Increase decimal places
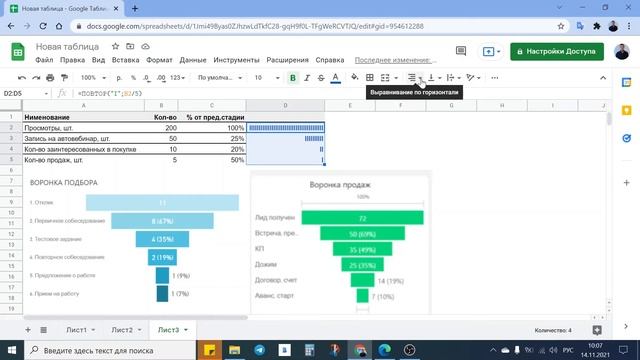 tap(161, 78)
